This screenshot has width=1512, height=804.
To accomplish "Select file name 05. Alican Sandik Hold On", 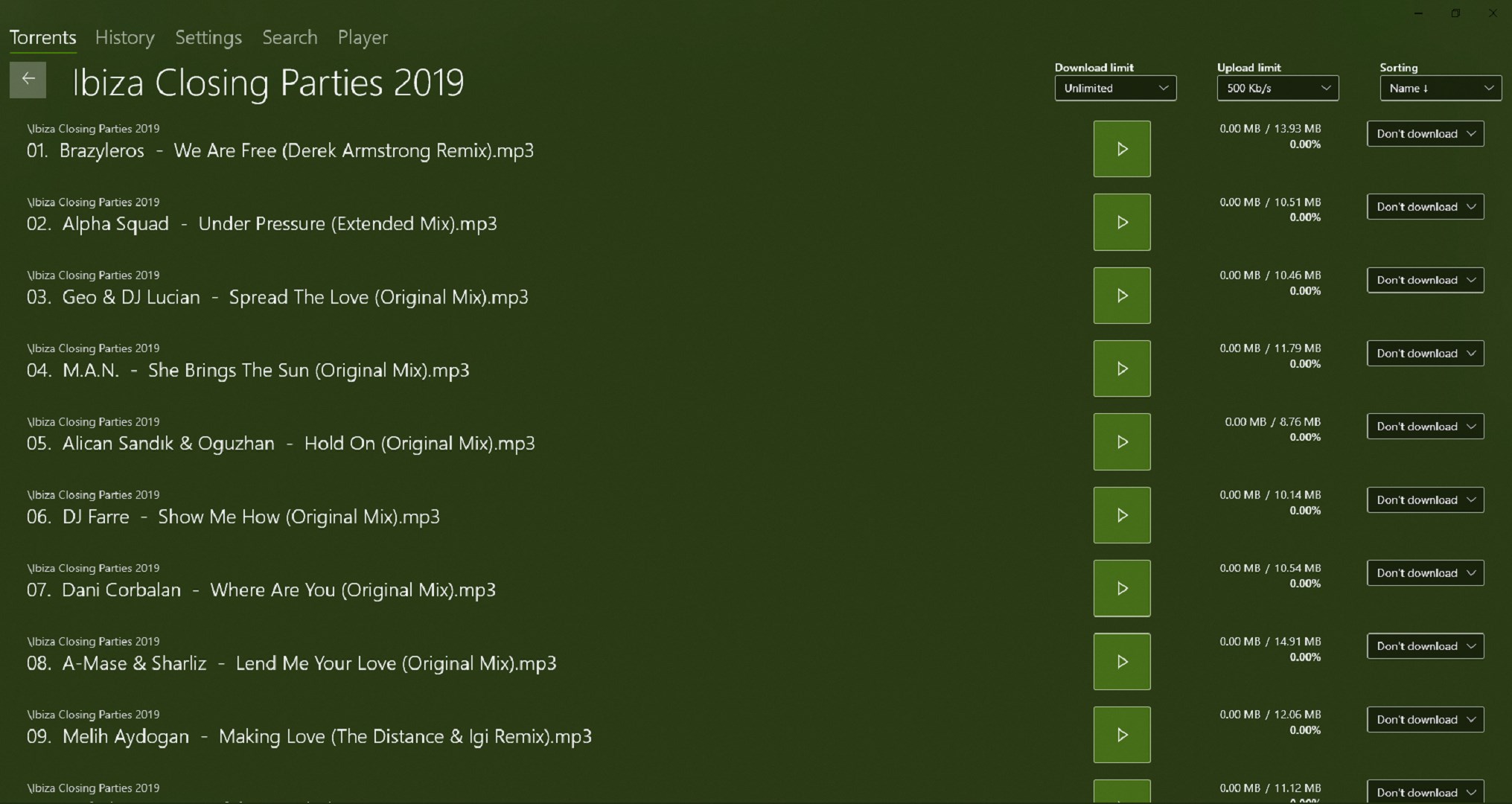I will 281,443.
